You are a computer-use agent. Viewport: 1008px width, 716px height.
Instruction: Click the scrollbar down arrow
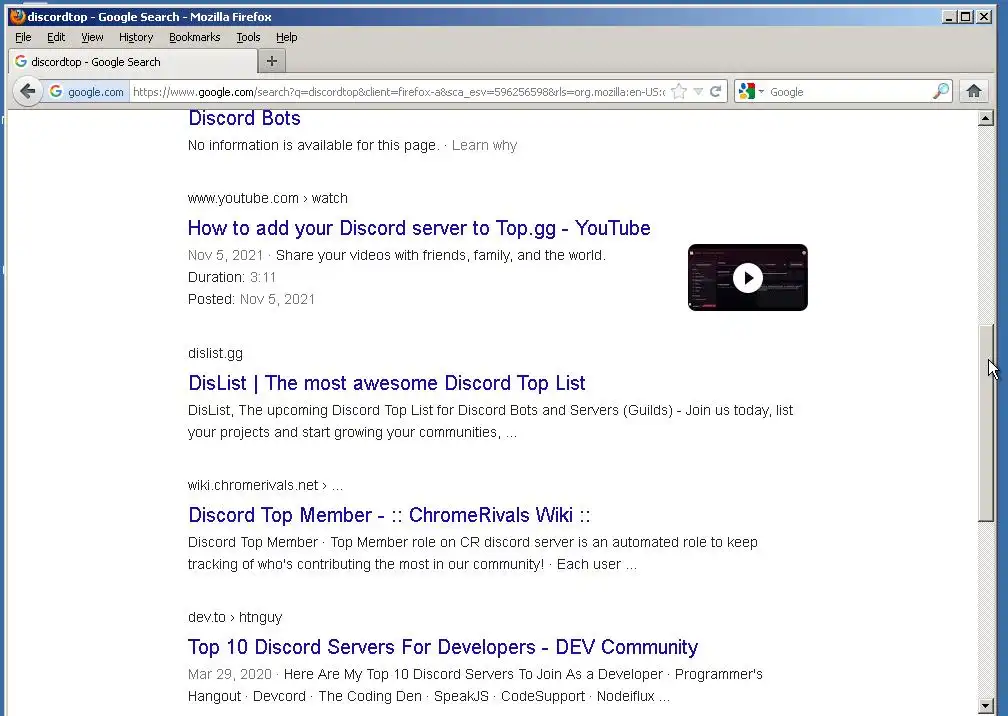(x=986, y=705)
